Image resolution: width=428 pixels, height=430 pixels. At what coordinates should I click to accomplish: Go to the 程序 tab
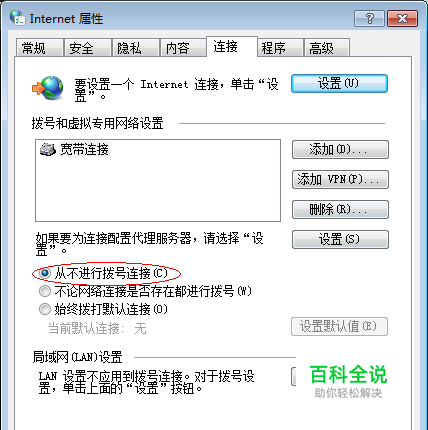280,48
